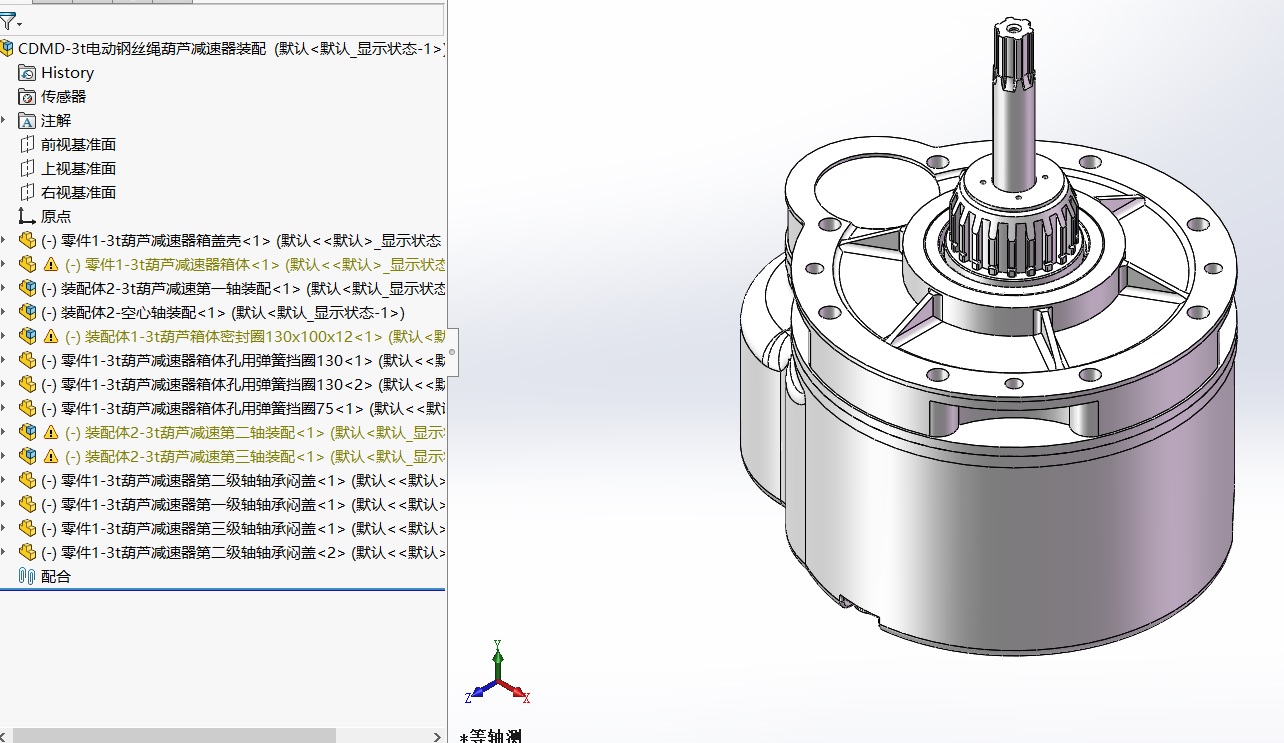Click the warning triangle on 密封圈130x100x12<1>
This screenshot has height=743, width=1284.
click(x=51, y=336)
